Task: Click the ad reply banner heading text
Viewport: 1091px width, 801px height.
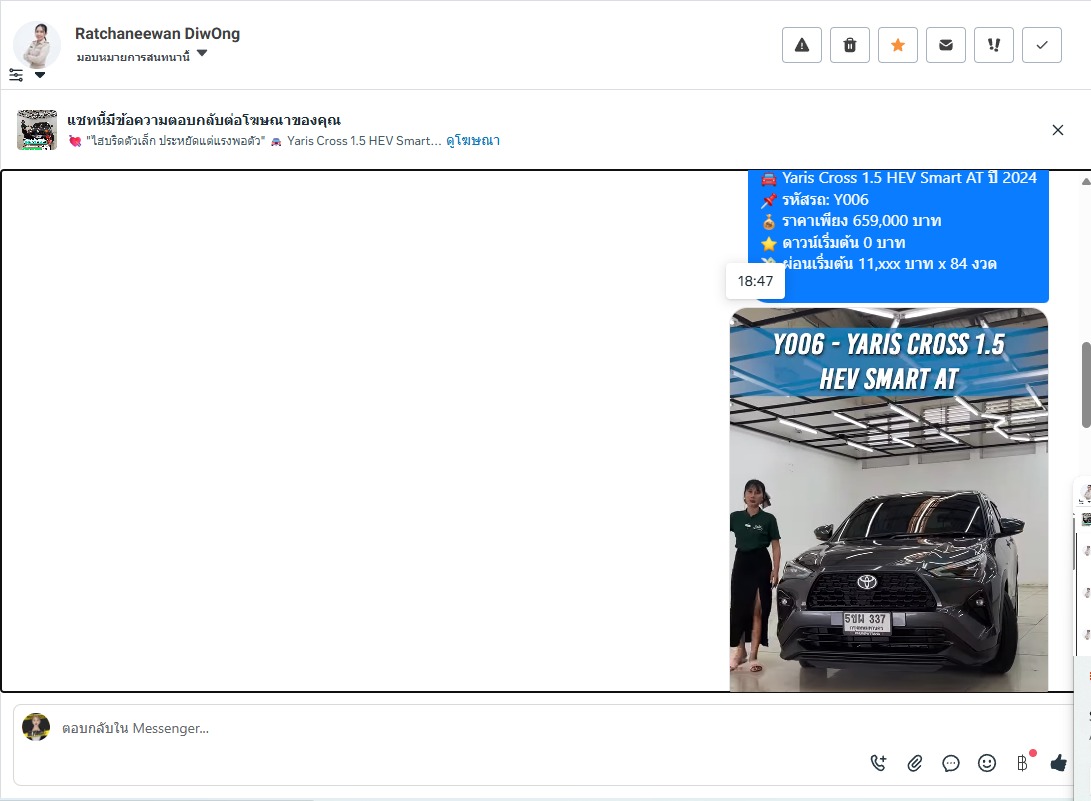Action: 204,120
